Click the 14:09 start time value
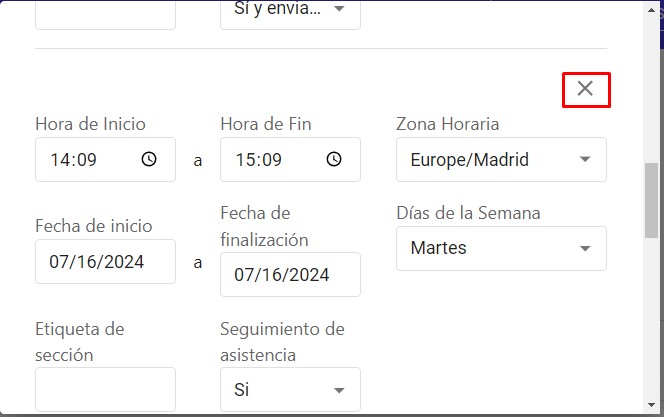This screenshot has height=417, width=664. tap(74, 160)
